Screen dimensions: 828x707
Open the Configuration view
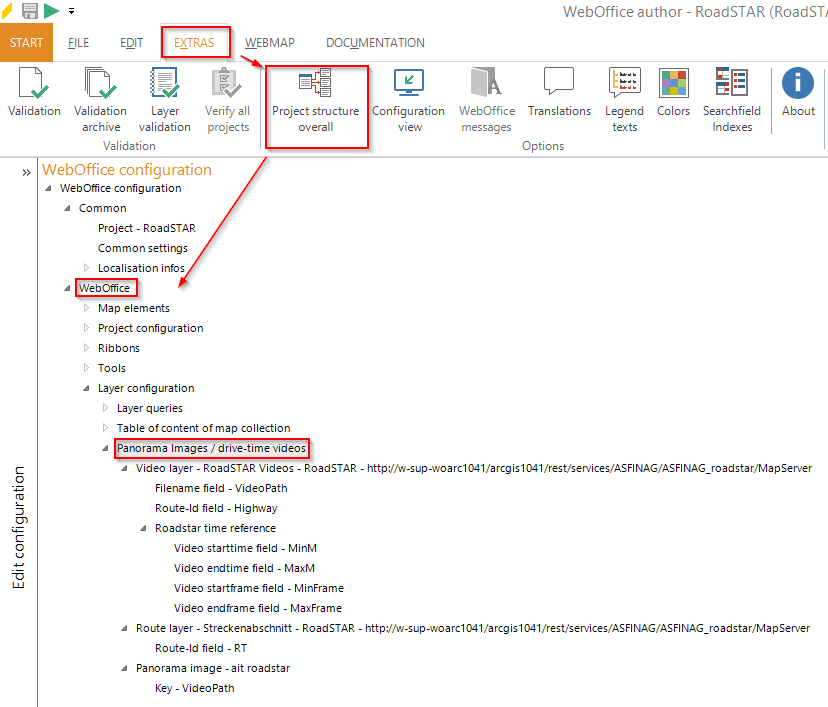coord(408,95)
